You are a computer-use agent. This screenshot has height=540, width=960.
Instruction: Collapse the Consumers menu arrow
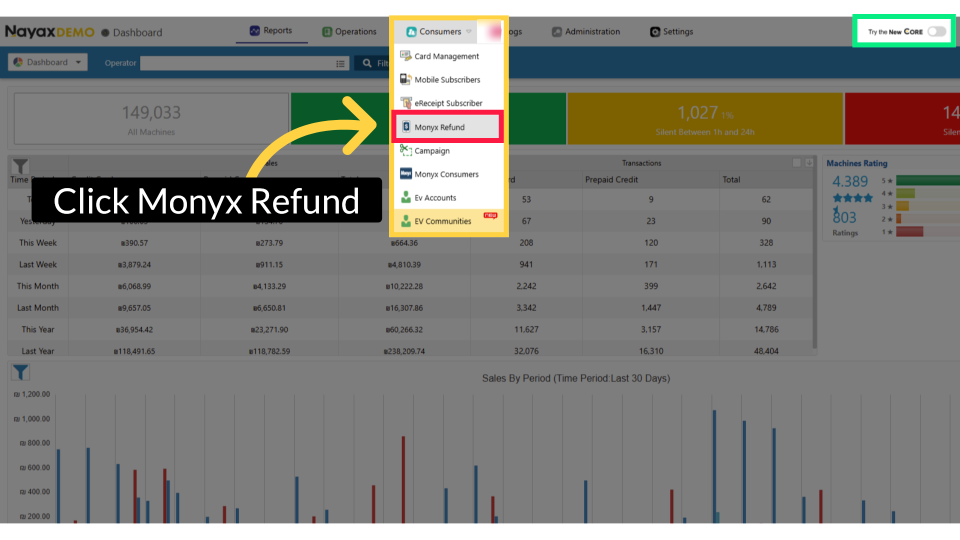(x=468, y=31)
